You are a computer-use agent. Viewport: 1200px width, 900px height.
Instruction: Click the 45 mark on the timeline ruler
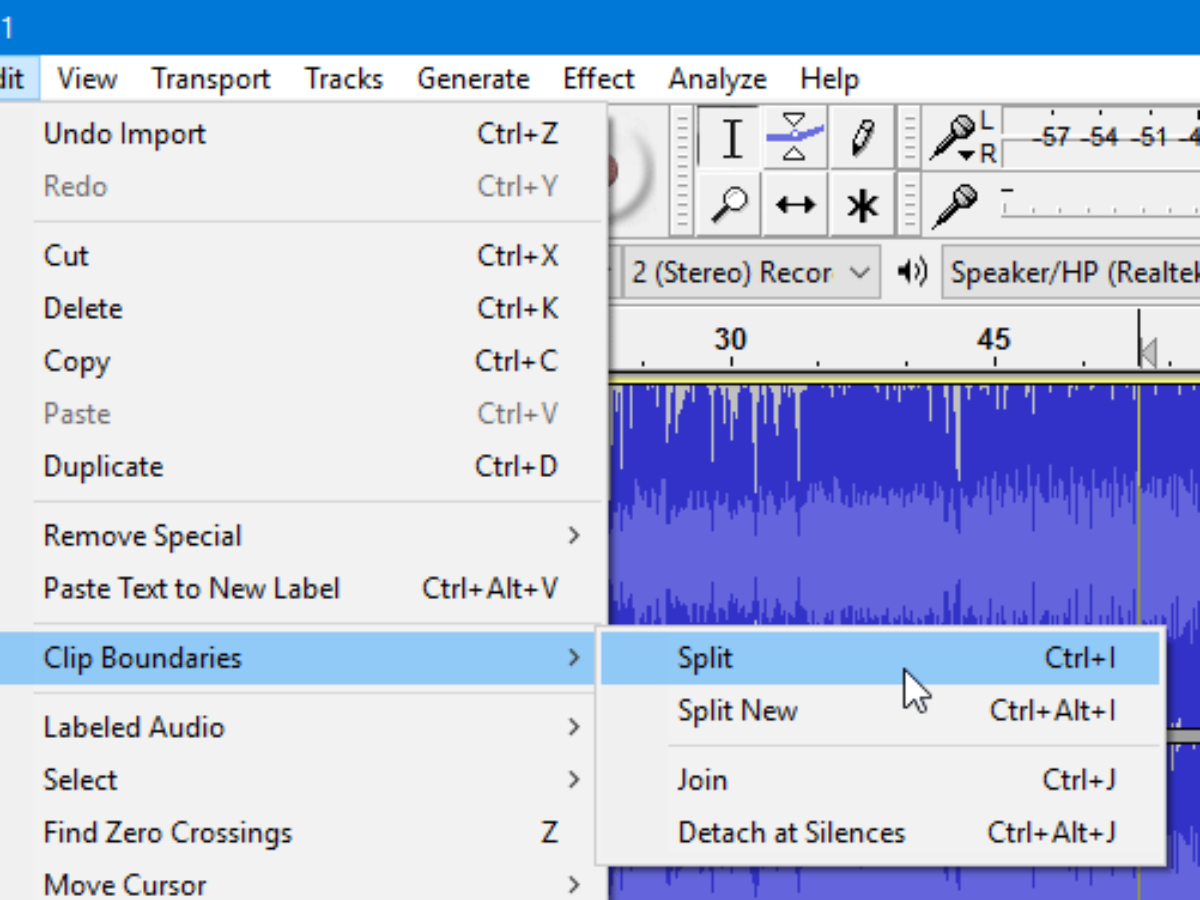(x=993, y=340)
